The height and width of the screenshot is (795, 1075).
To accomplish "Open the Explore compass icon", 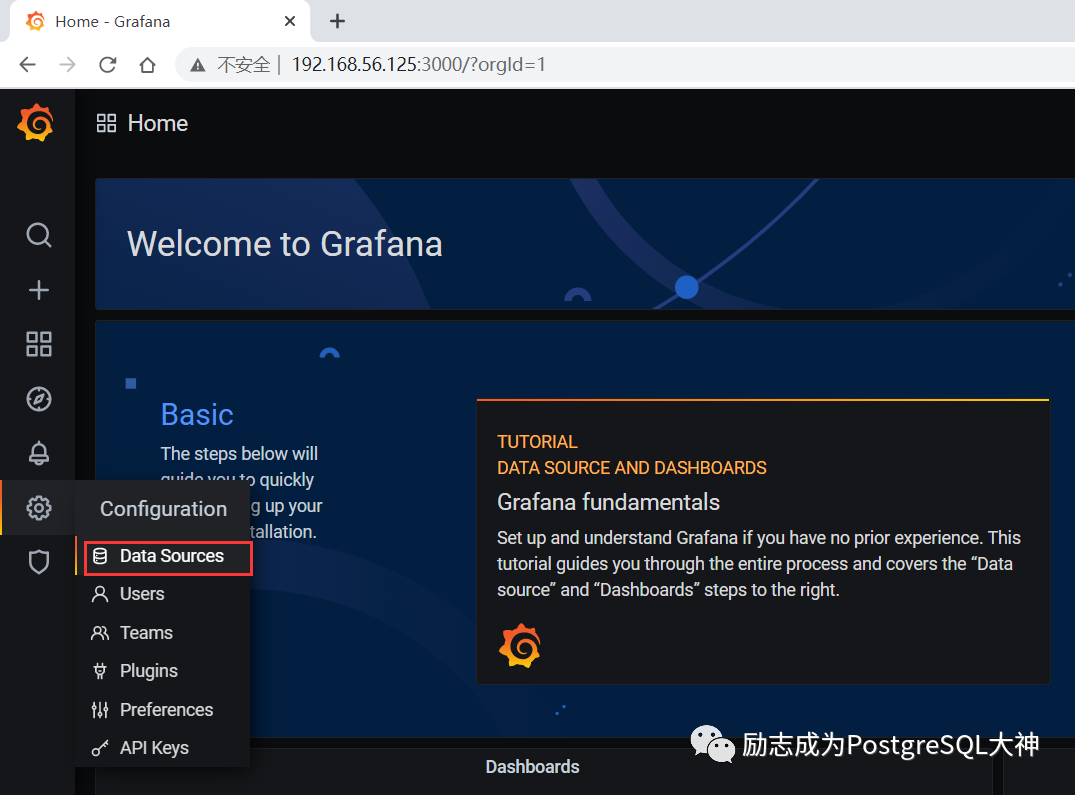I will tap(38, 399).
